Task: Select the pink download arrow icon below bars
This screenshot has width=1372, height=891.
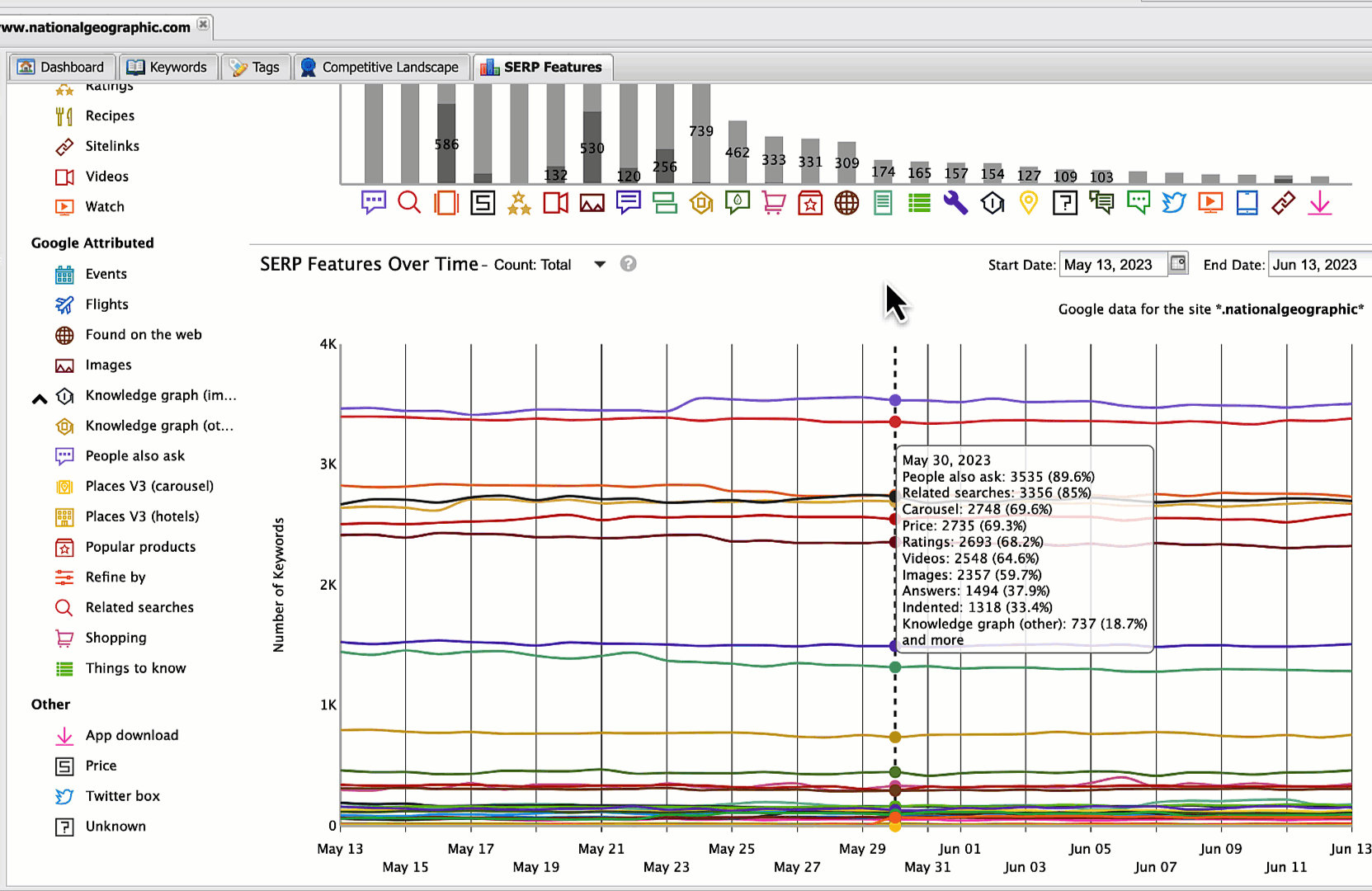Action: [1319, 202]
